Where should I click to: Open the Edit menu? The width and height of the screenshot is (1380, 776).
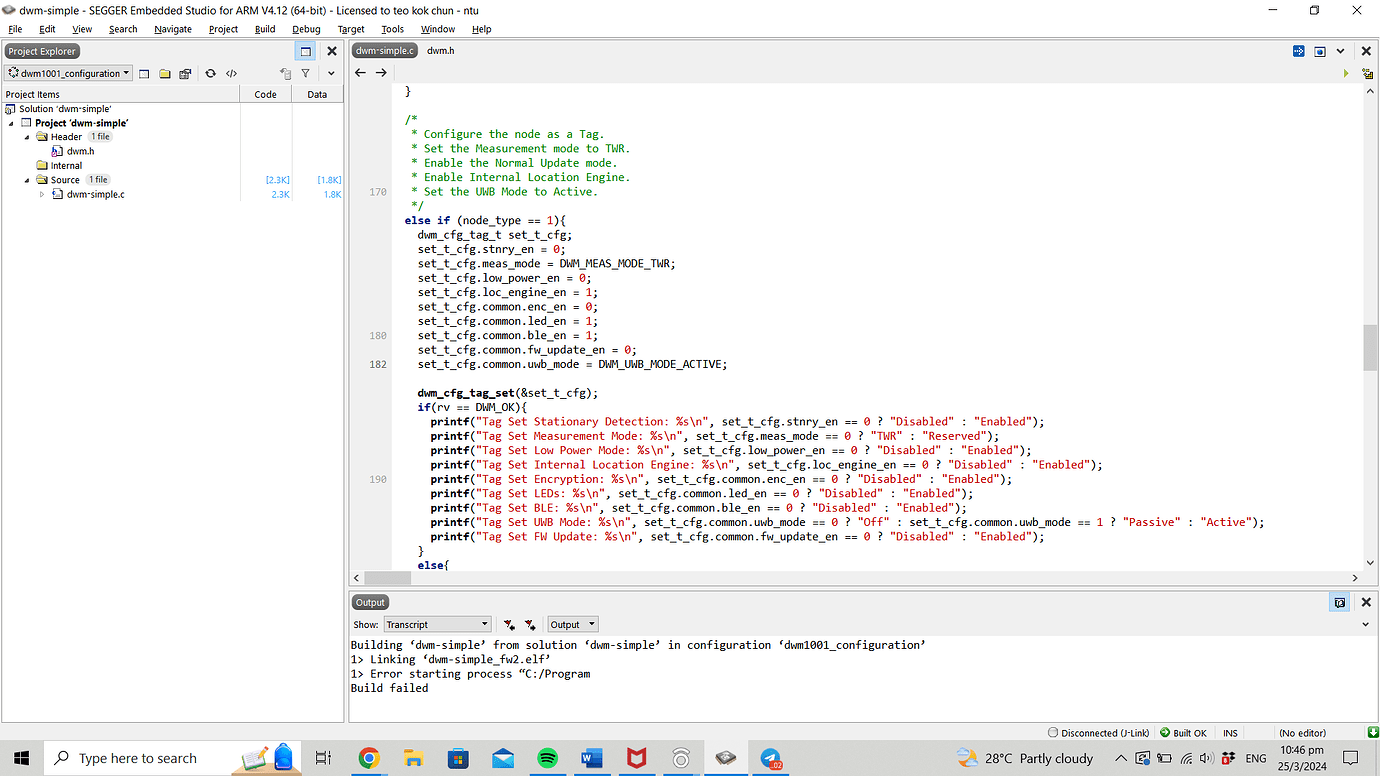[x=47, y=29]
